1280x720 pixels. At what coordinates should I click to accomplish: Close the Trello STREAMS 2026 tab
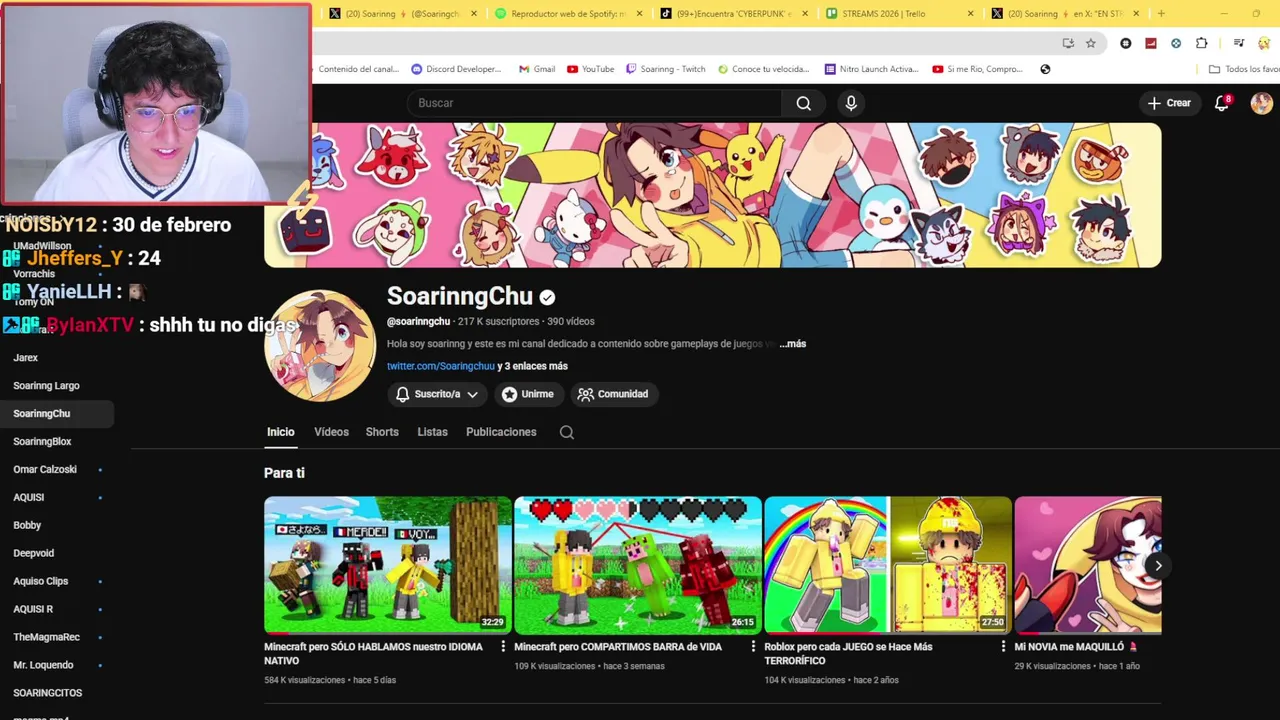970,14
